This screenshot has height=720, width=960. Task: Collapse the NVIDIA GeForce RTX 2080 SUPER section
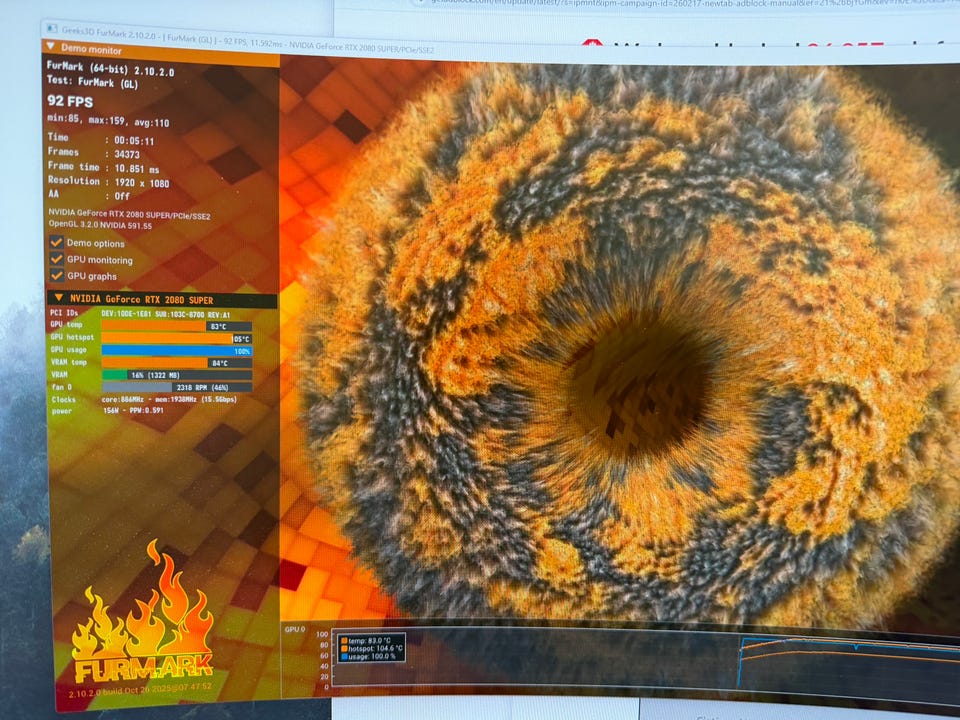coord(59,298)
